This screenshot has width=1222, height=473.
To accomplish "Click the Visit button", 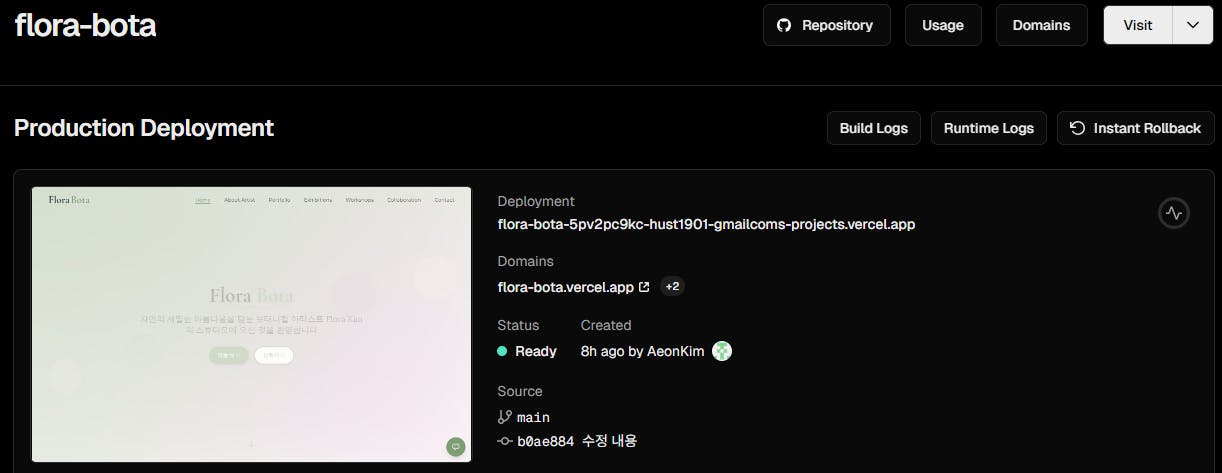I will point(1137,25).
